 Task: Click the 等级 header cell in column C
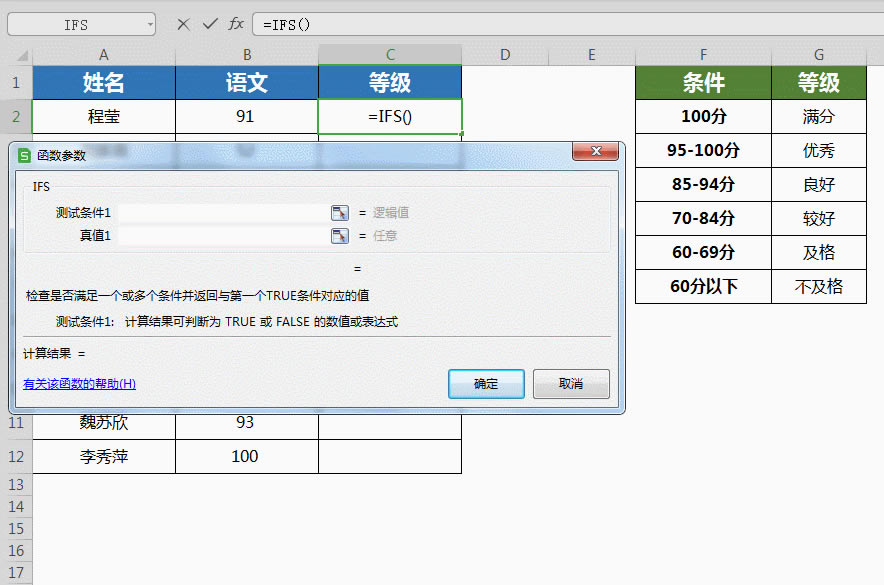(390, 83)
